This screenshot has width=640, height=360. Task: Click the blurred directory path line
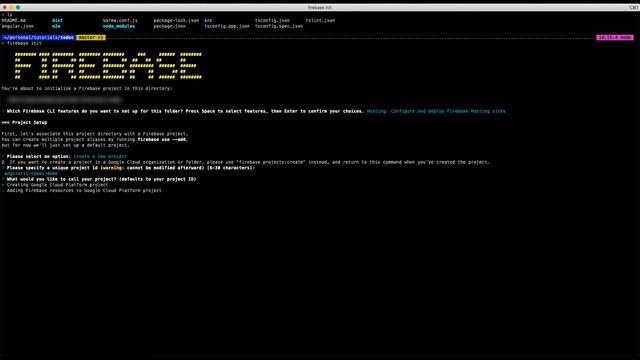coord(64,100)
